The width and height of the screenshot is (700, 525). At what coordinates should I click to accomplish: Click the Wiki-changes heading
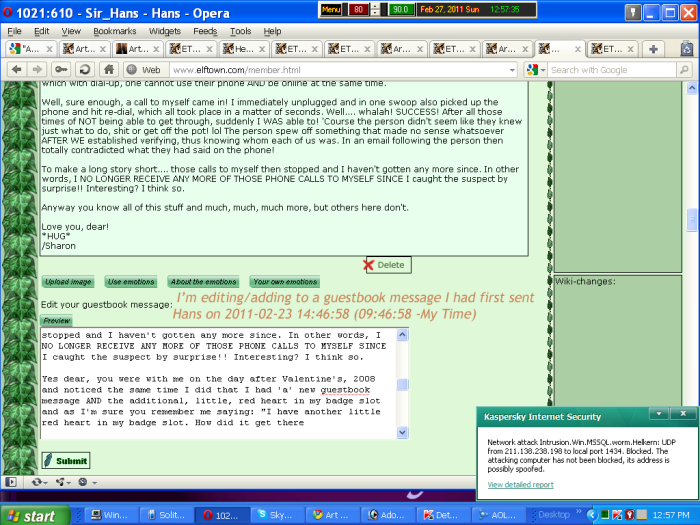pyautogui.click(x=585, y=281)
